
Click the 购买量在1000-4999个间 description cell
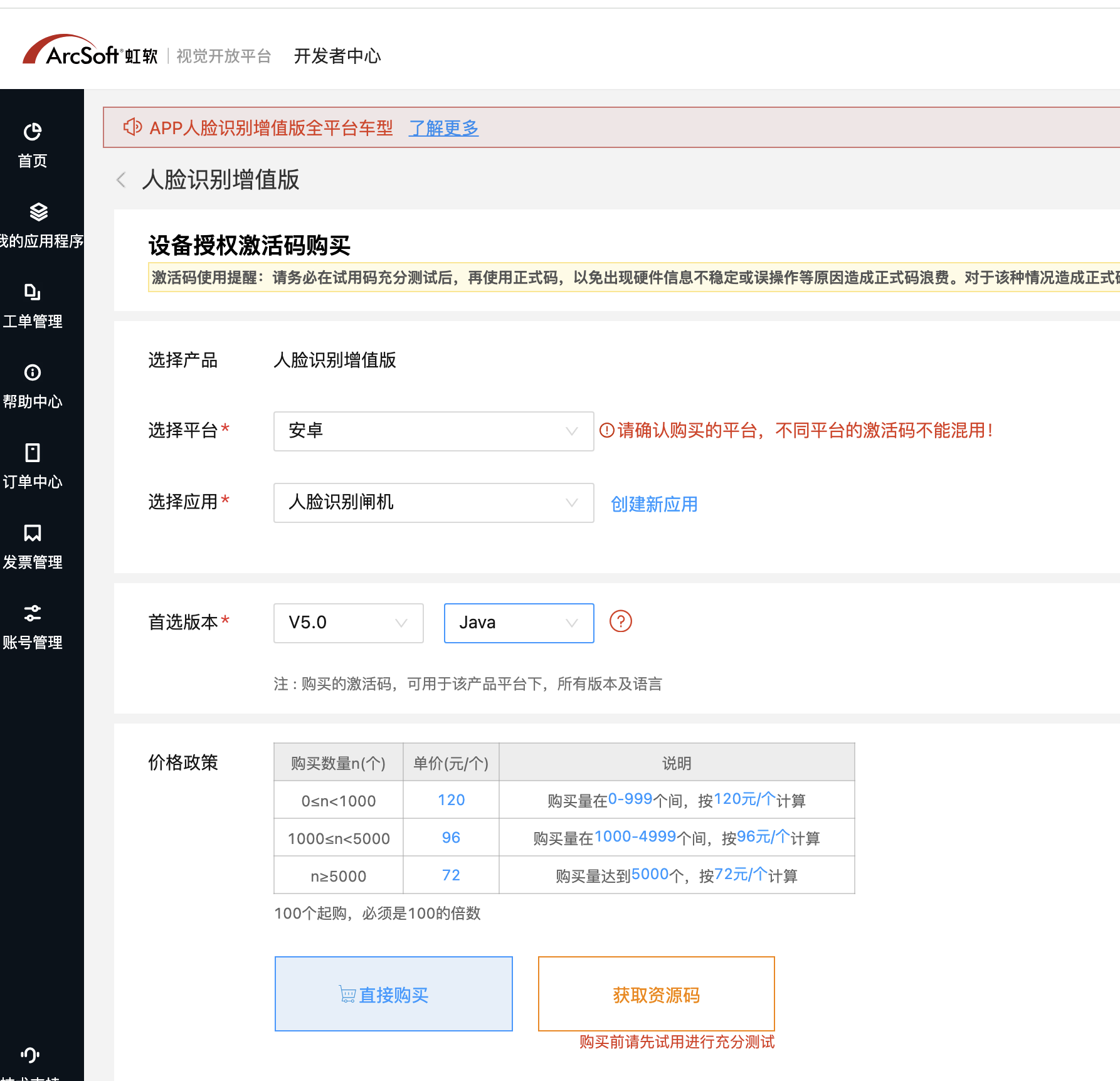click(x=677, y=838)
